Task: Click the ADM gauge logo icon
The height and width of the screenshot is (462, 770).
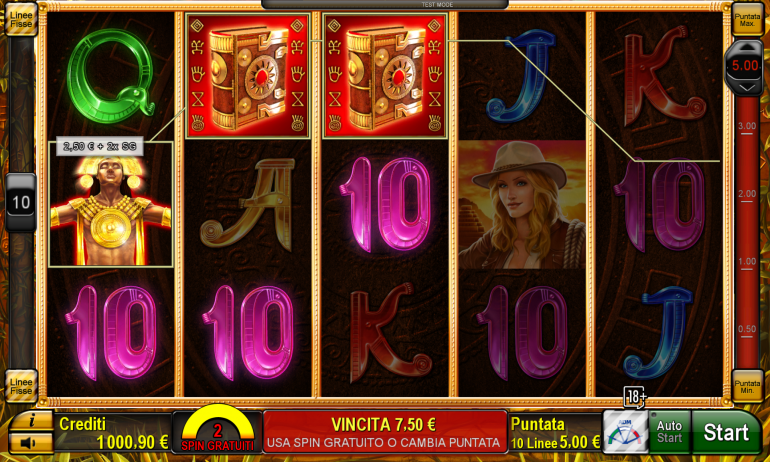Action: [625, 432]
